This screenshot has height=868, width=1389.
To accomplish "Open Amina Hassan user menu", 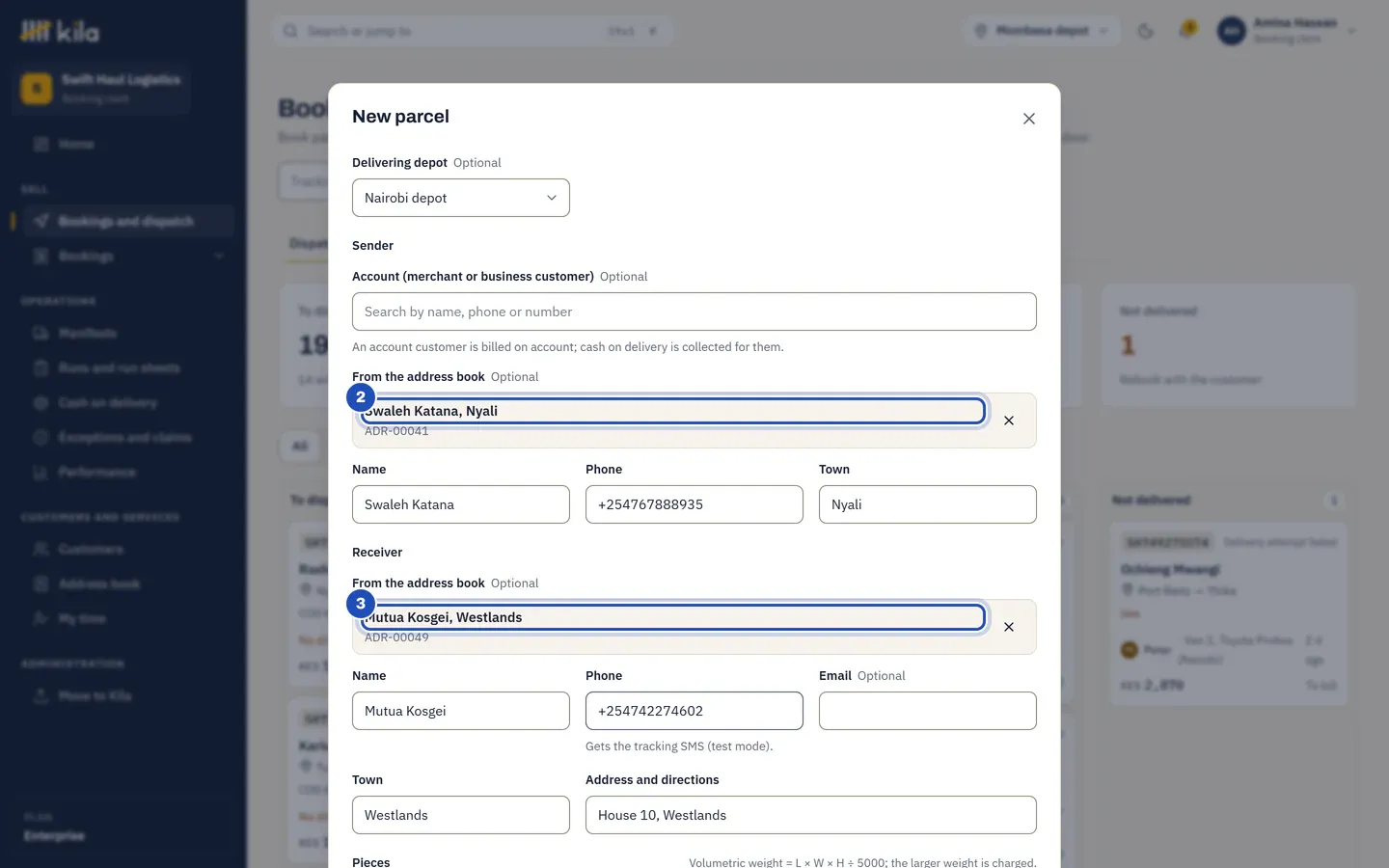I will click(x=1287, y=31).
